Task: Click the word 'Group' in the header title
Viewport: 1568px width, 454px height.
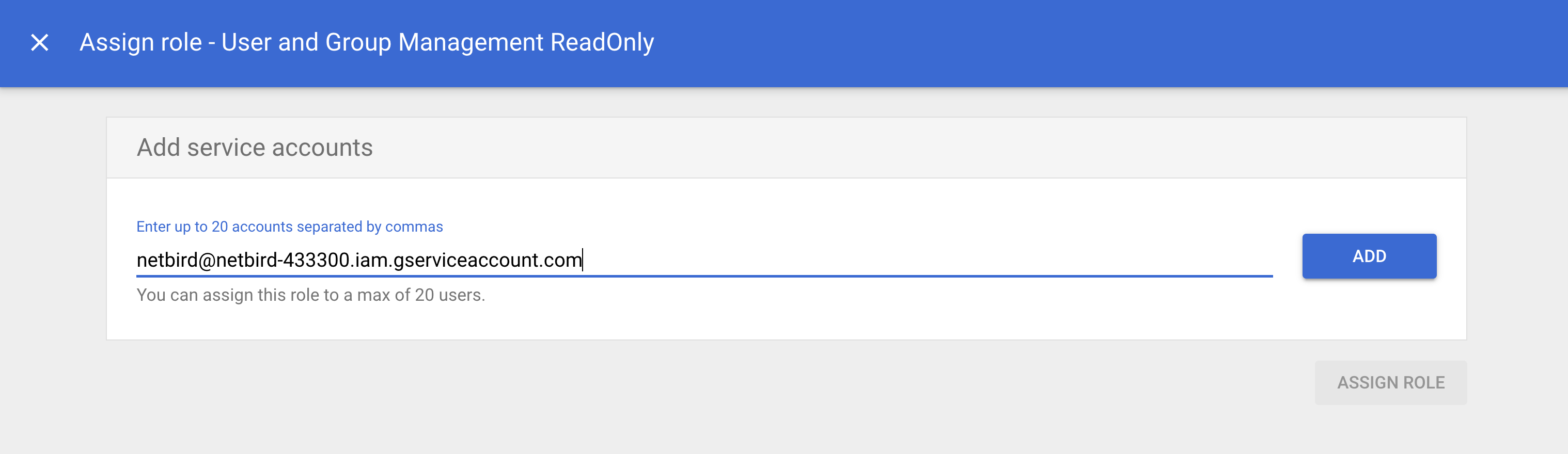Action: (357, 42)
